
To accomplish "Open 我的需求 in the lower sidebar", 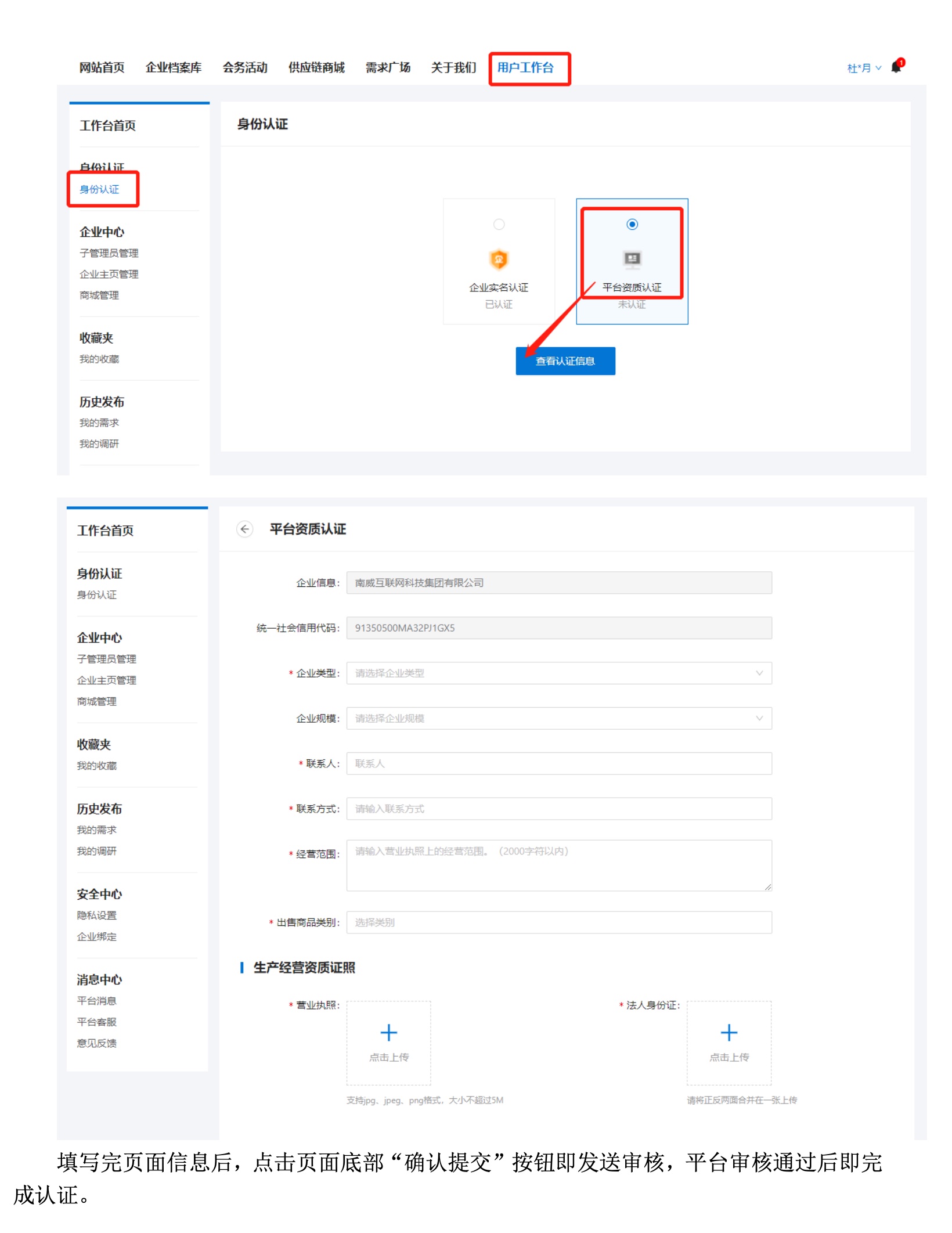I will pyautogui.click(x=97, y=830).
